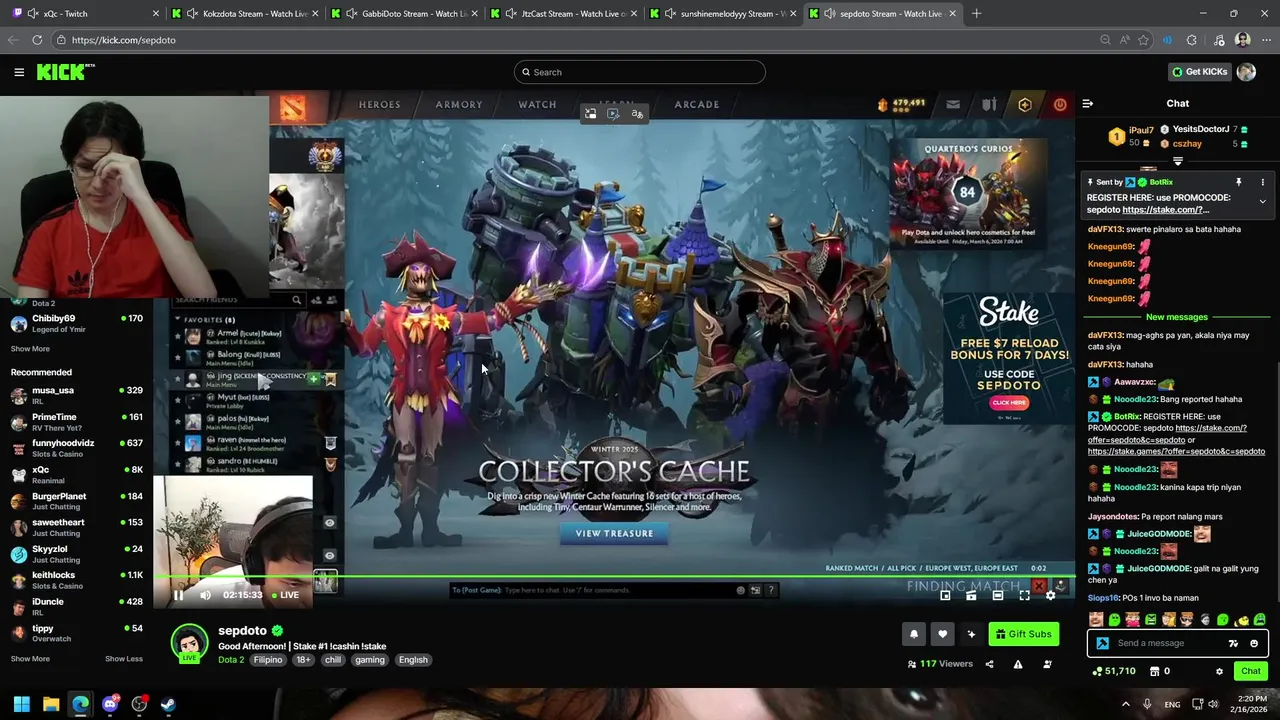1280x720 pixels.
Task: Unpin the pinned chat message
Action: [1238, 182]
